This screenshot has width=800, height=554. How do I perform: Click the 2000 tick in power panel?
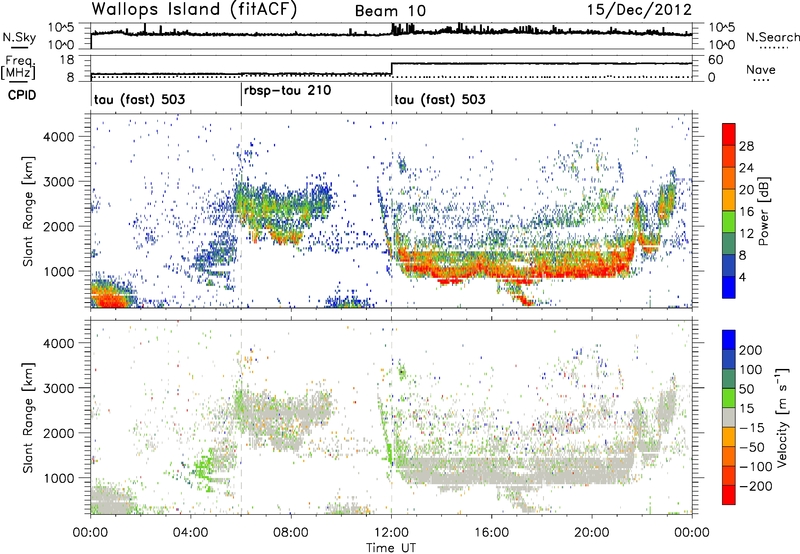(x=58, y=226)
